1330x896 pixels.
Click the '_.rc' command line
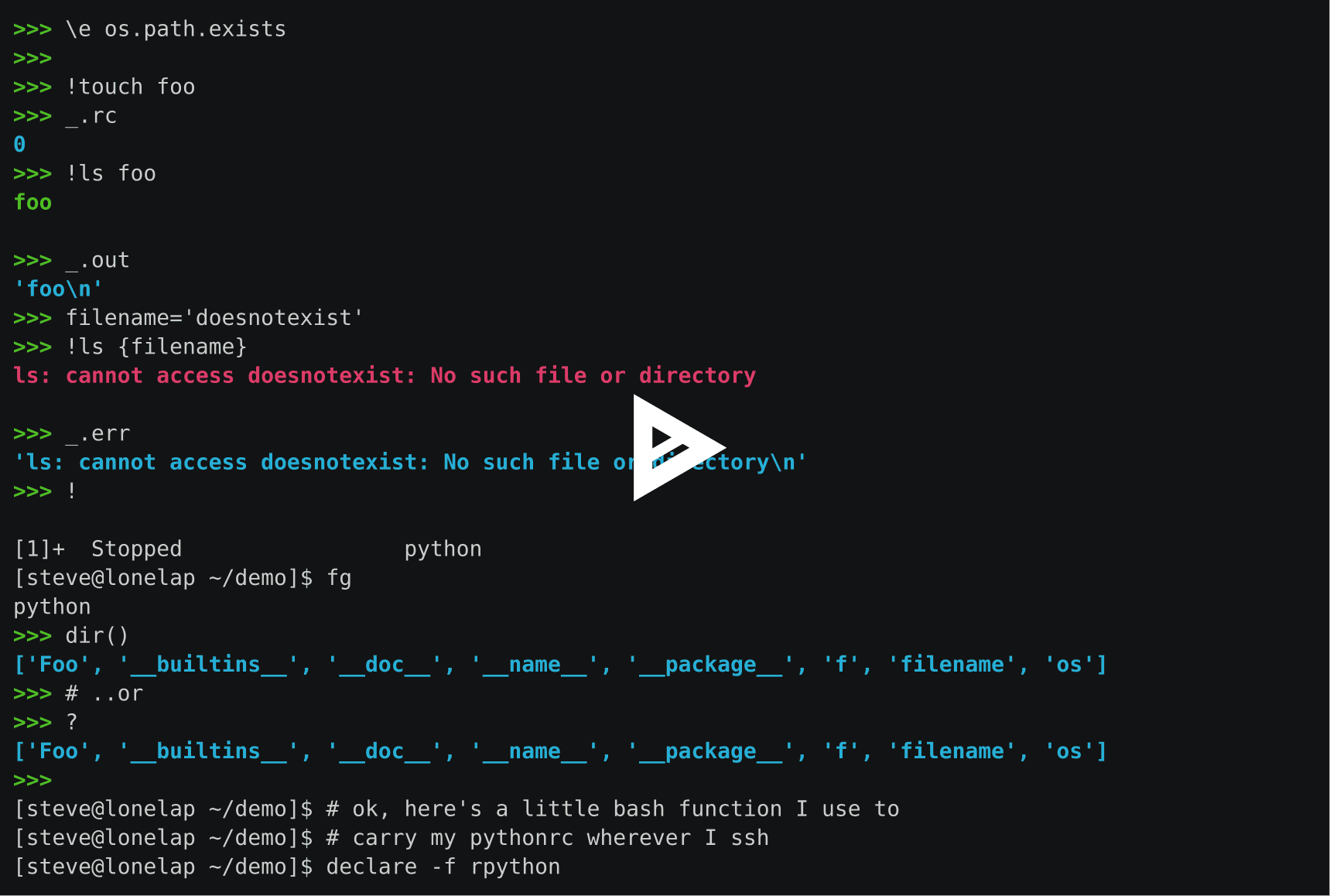[x=65, y=116]
